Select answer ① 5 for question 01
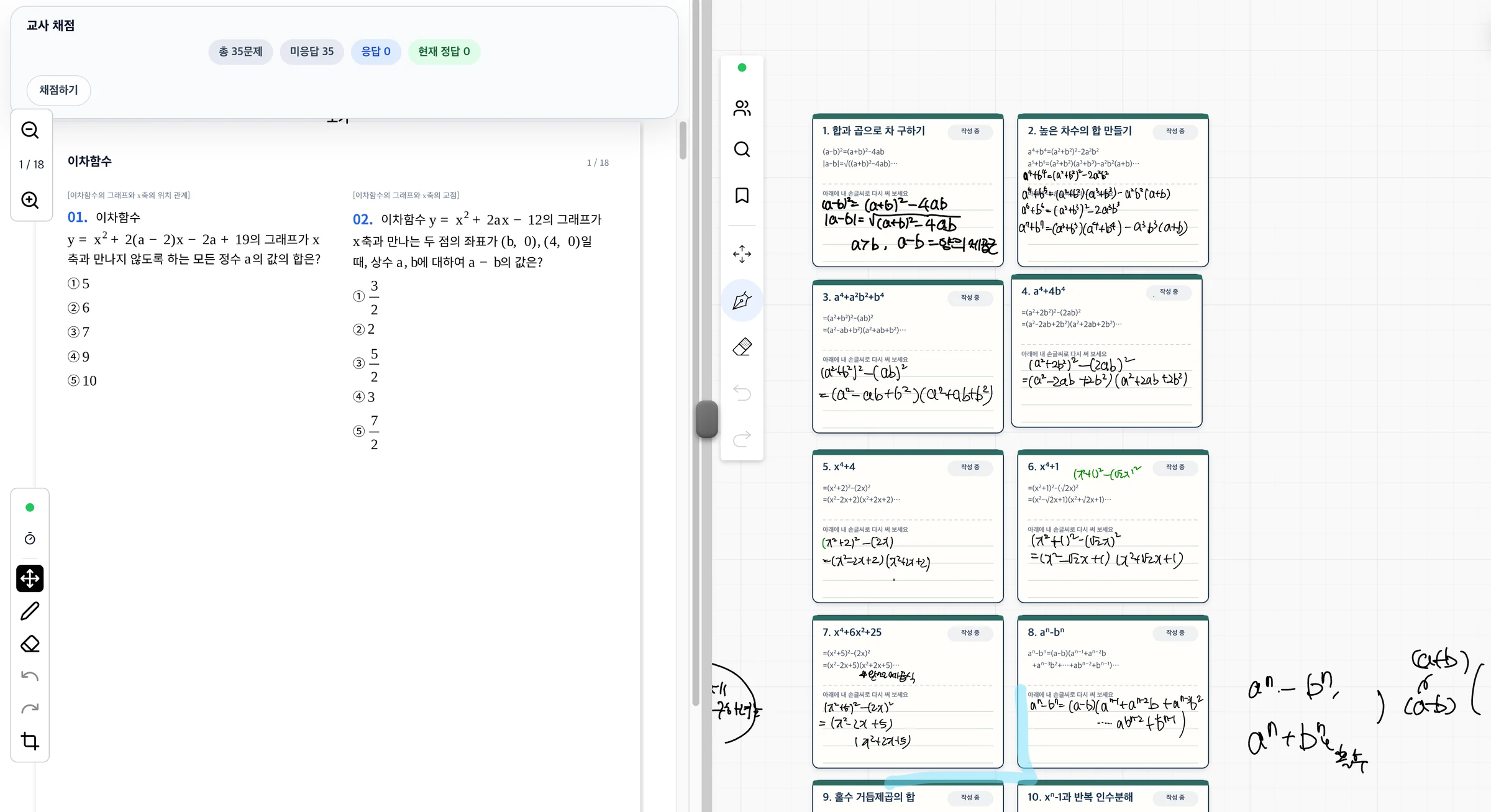 [79, 284]
